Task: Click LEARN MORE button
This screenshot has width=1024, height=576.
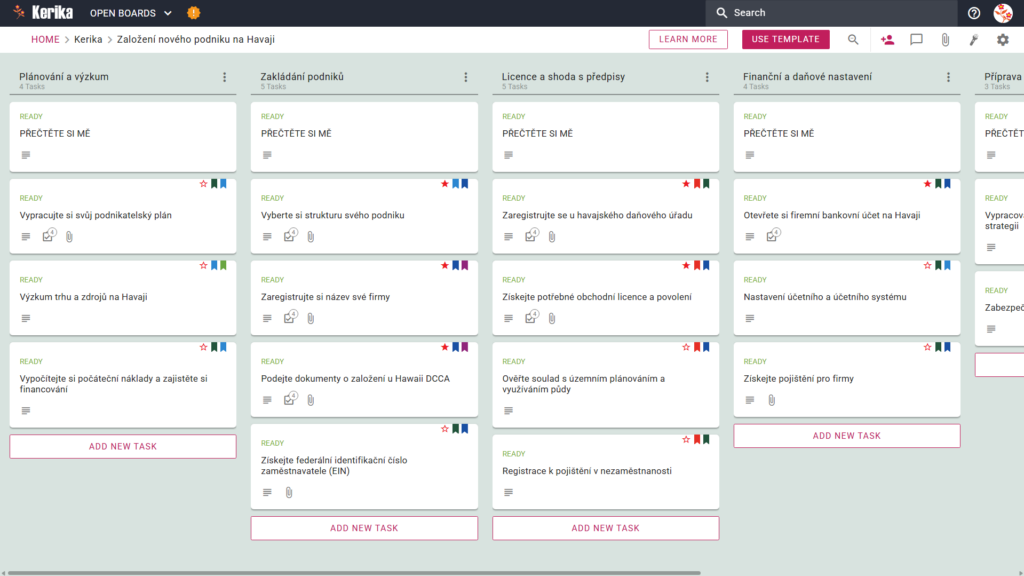Action: pyautogui.click(x=688, y=39)
